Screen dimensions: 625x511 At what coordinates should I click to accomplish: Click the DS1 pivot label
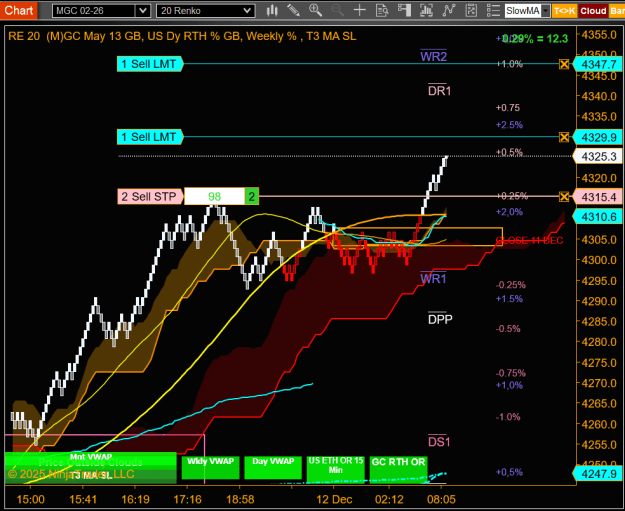pyautogui.click(x=439, y=442)
